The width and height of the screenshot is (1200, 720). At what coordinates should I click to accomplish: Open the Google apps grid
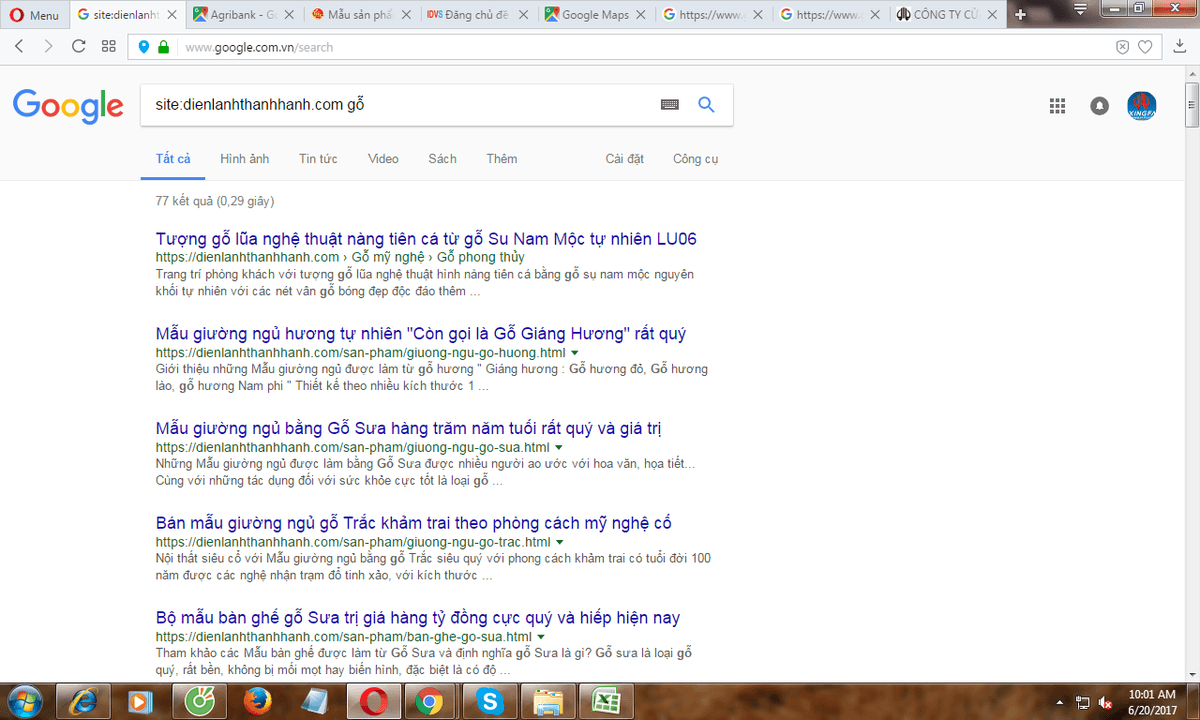(x=1057, y=106)
